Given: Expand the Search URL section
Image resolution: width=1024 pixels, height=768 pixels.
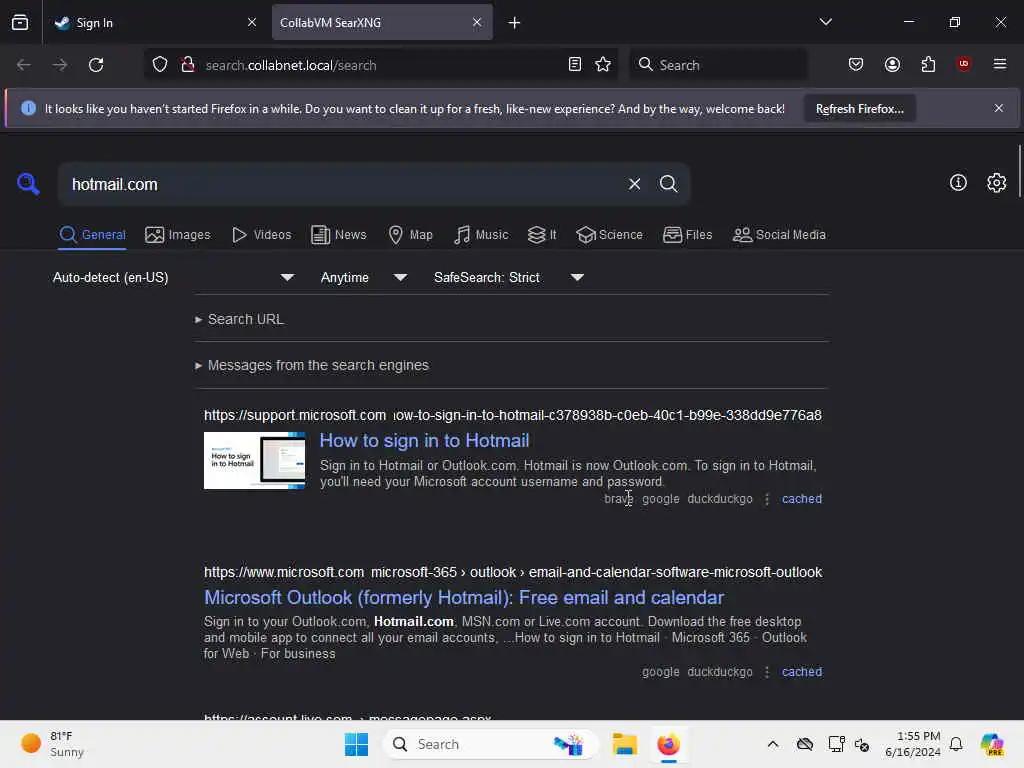Looking at the screenshot, I should pyautogui.click(x=240, y=319).
